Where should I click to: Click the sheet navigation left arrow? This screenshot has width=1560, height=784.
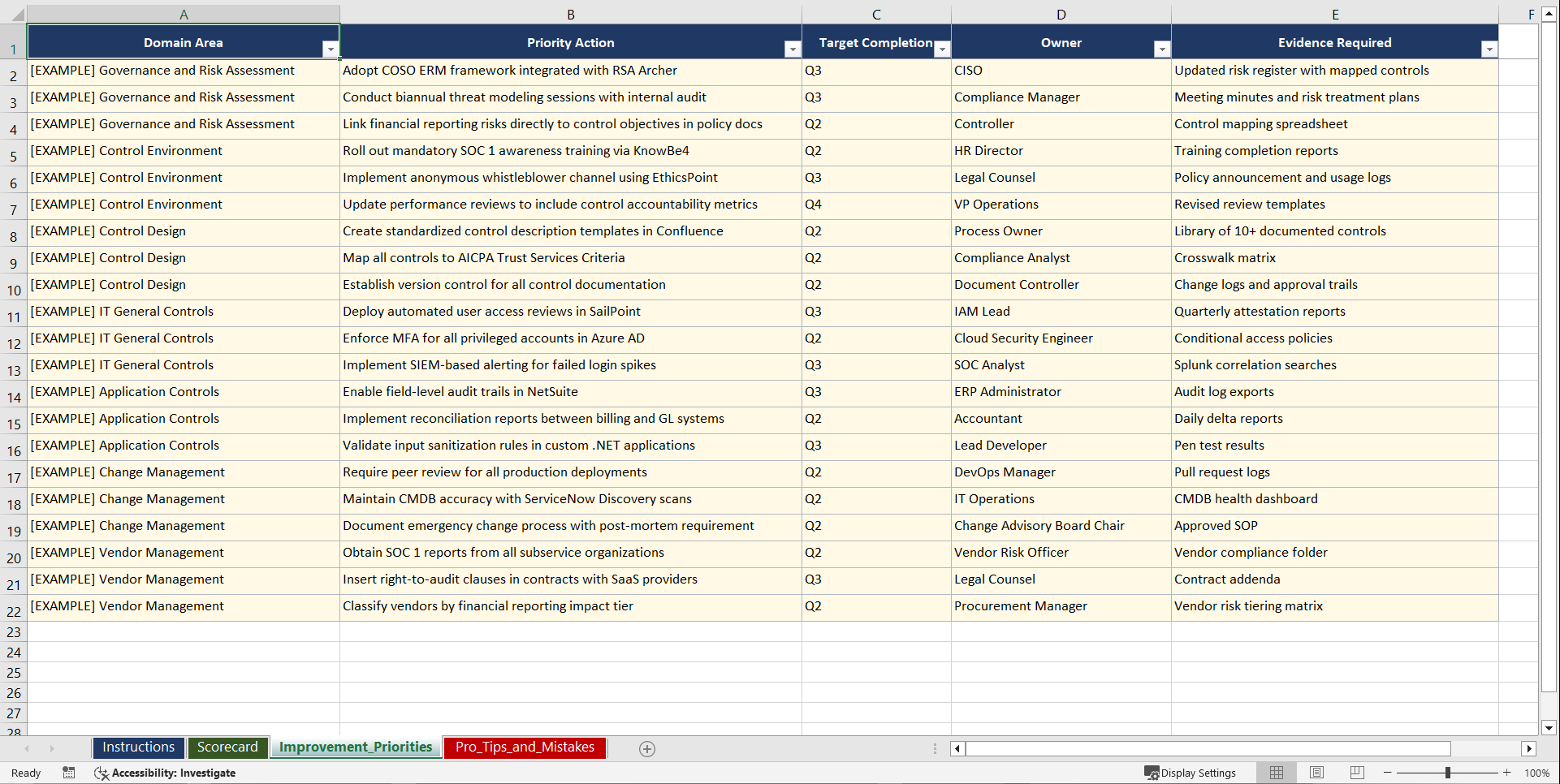[28, 748]
